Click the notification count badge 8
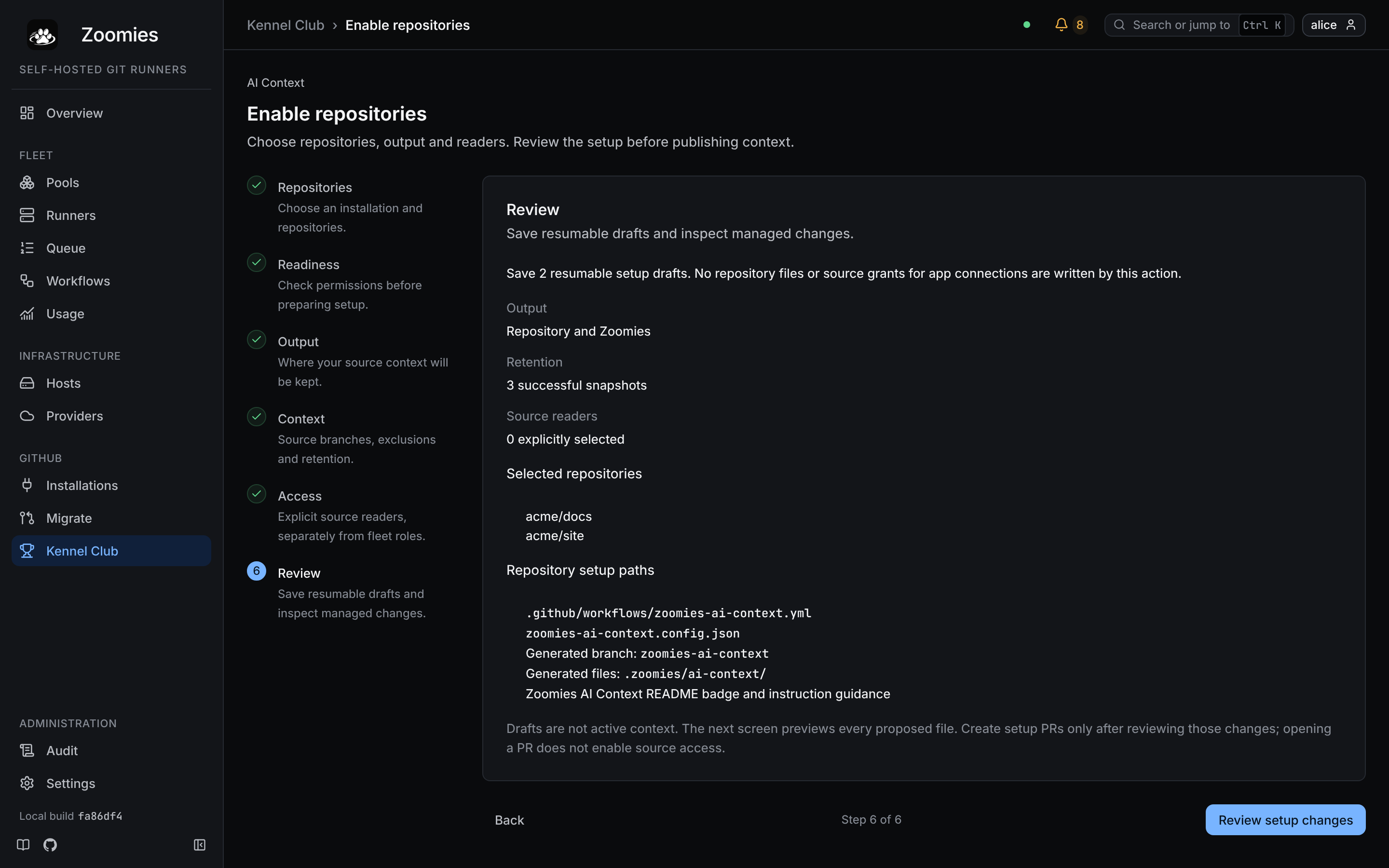 point(1080,25)
